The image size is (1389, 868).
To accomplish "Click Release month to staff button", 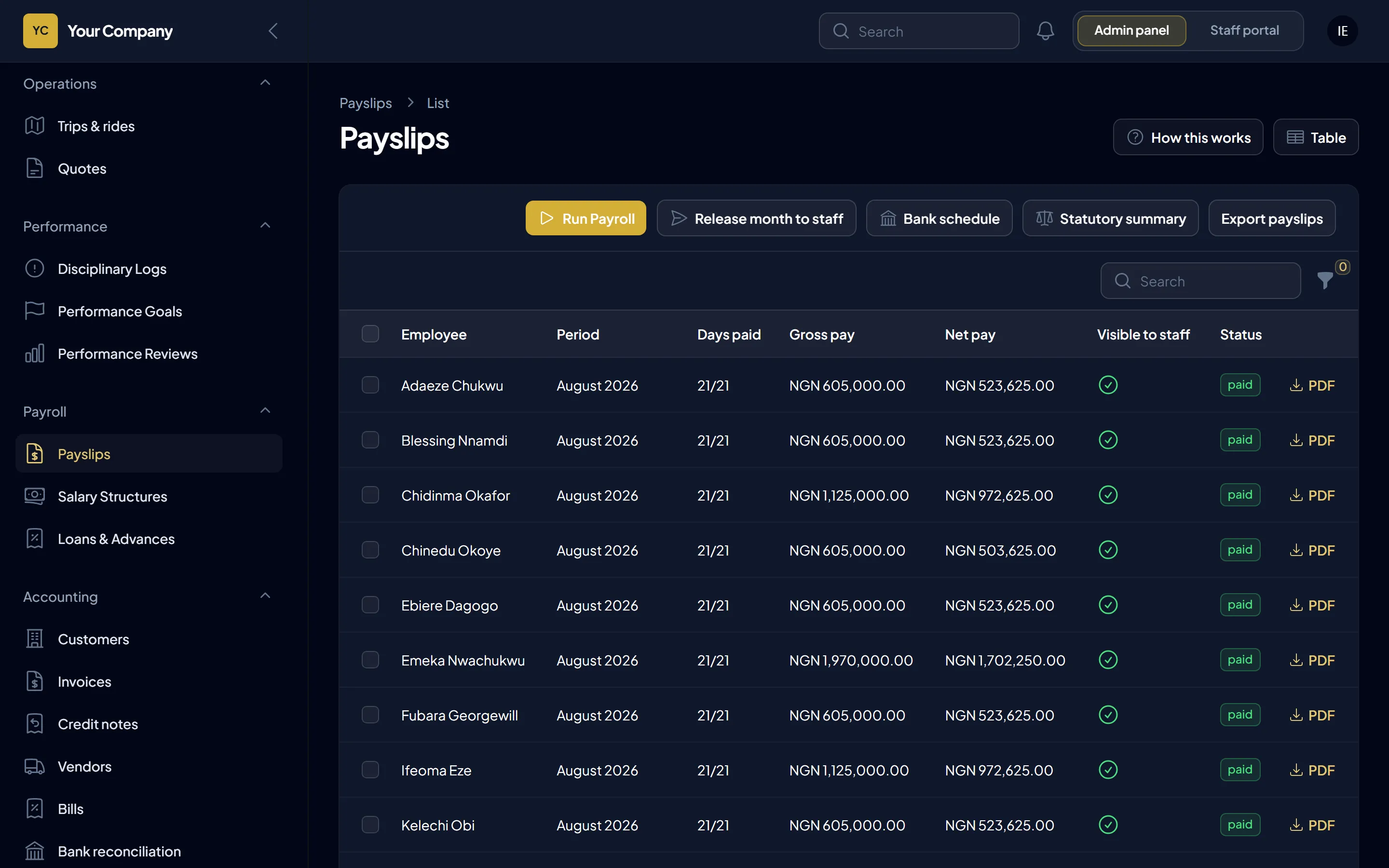I will pos(757,218).
